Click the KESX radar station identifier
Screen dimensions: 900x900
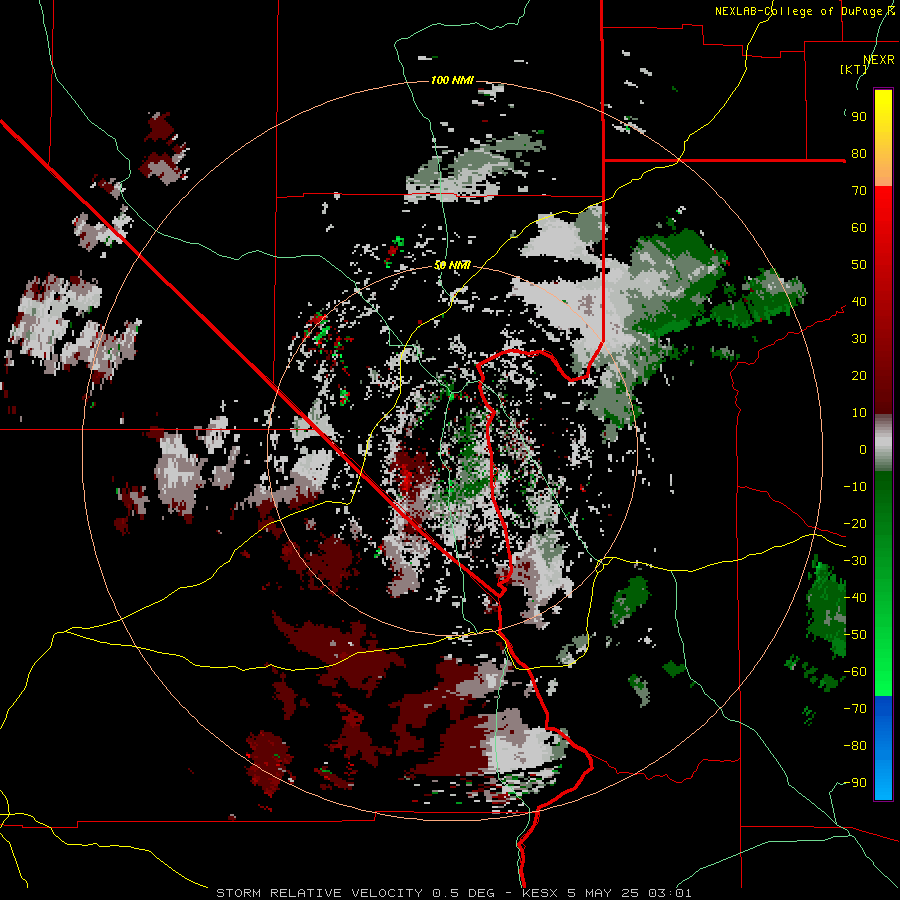coord(541,893)
